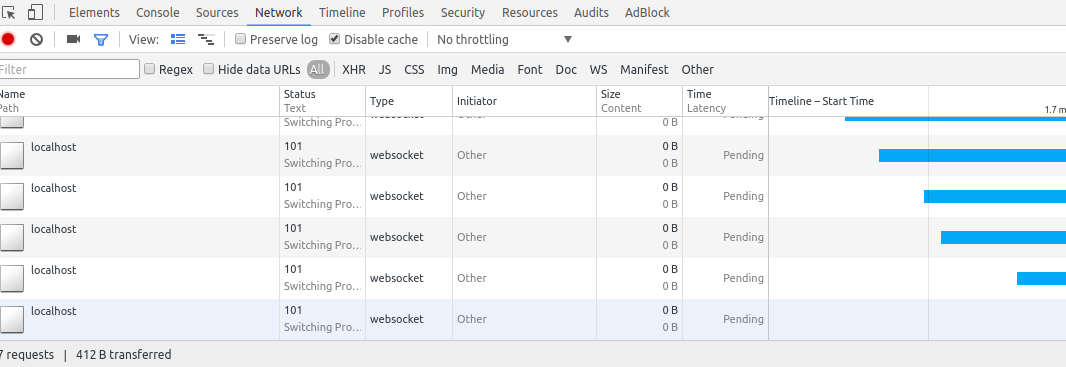The image size is (1066, 367).
Task: Select the Network tab
Action: [x=279, y=12]
